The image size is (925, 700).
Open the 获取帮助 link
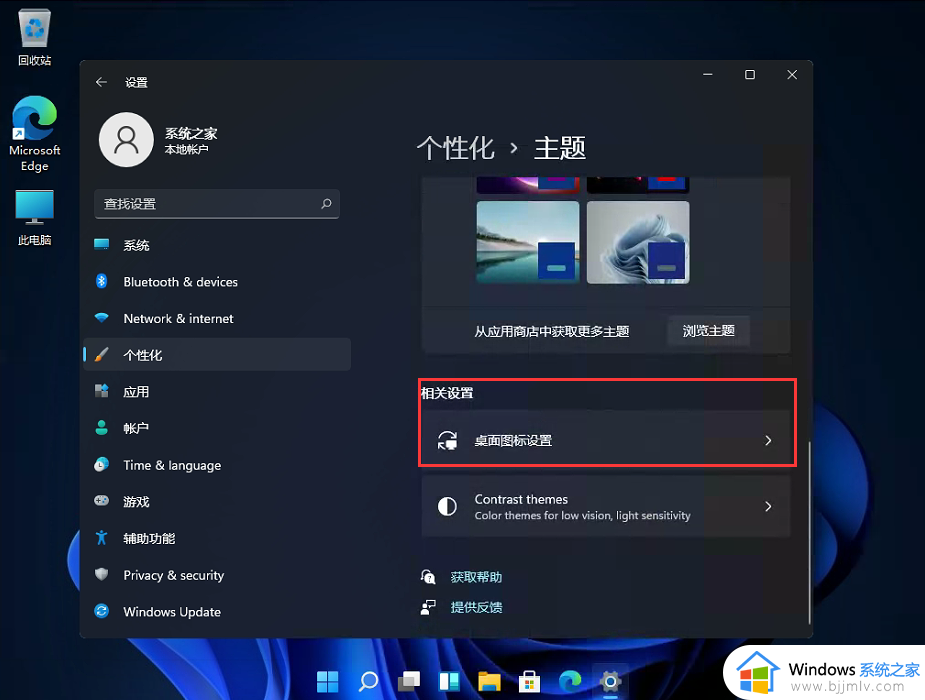tap(476, 577)
